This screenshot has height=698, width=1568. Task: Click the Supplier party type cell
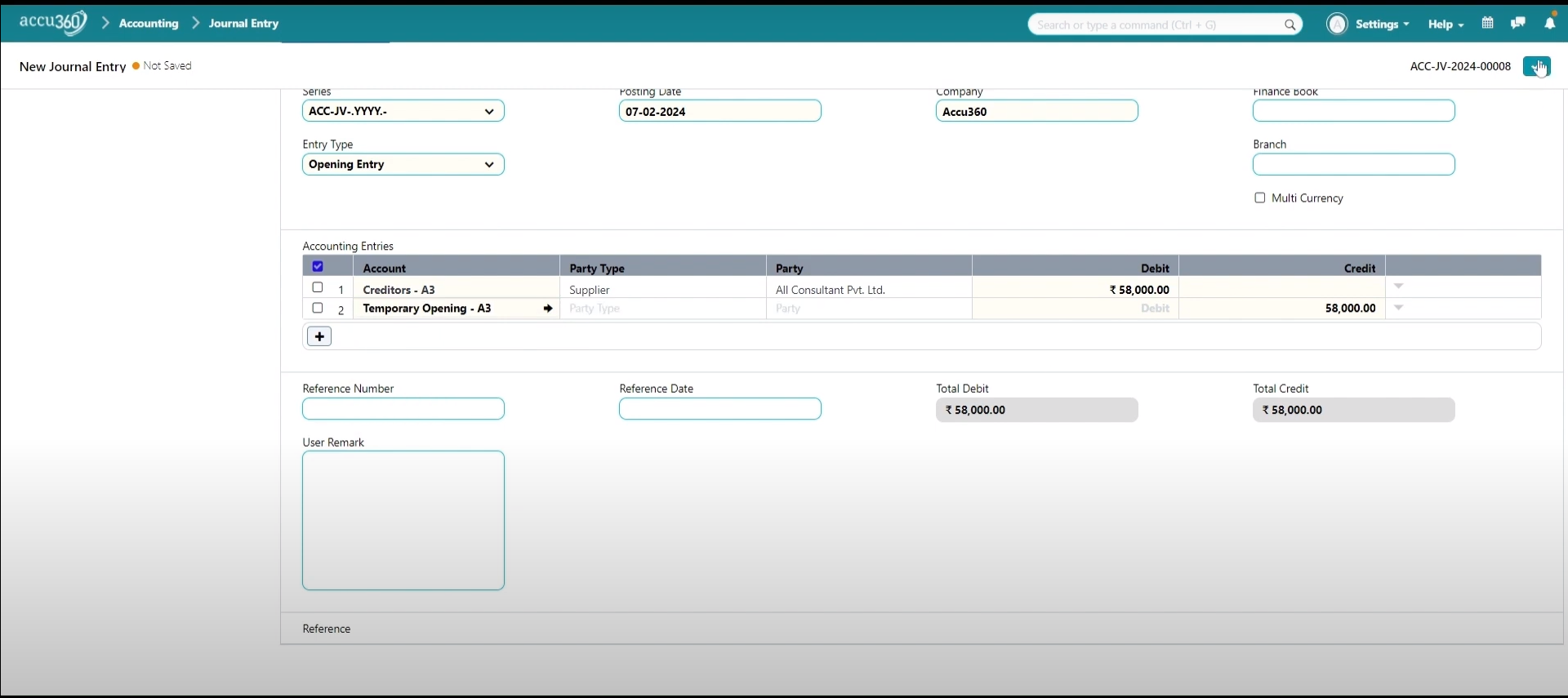coord(663,287)
